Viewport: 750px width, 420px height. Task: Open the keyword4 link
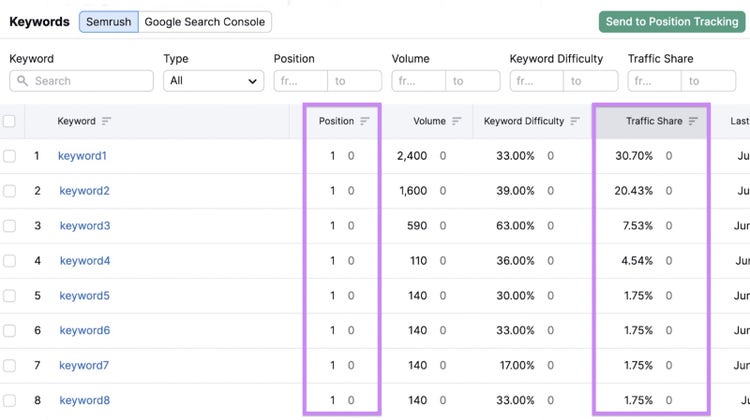(85, 261)
